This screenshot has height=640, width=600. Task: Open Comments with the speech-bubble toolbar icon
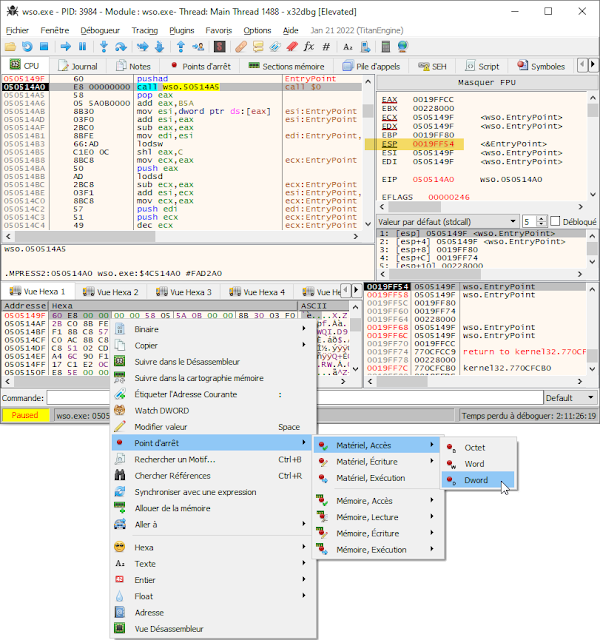coord(258,47)
